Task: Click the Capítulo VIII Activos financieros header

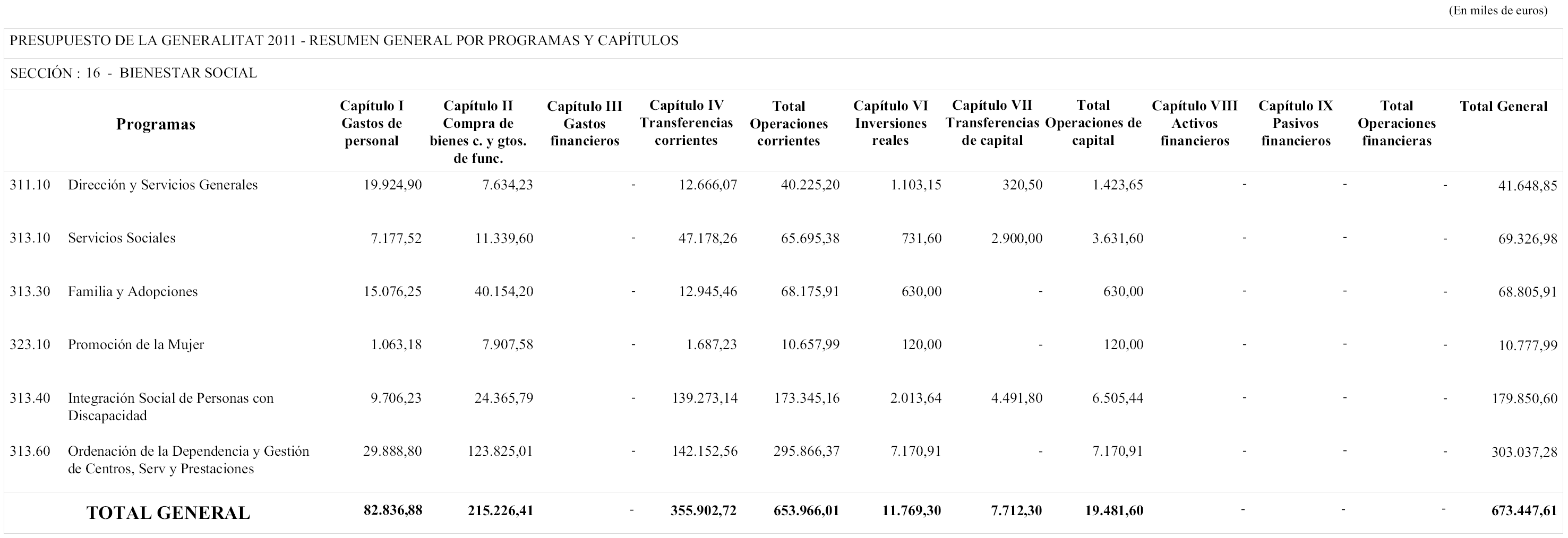Action: [1194, 124]
